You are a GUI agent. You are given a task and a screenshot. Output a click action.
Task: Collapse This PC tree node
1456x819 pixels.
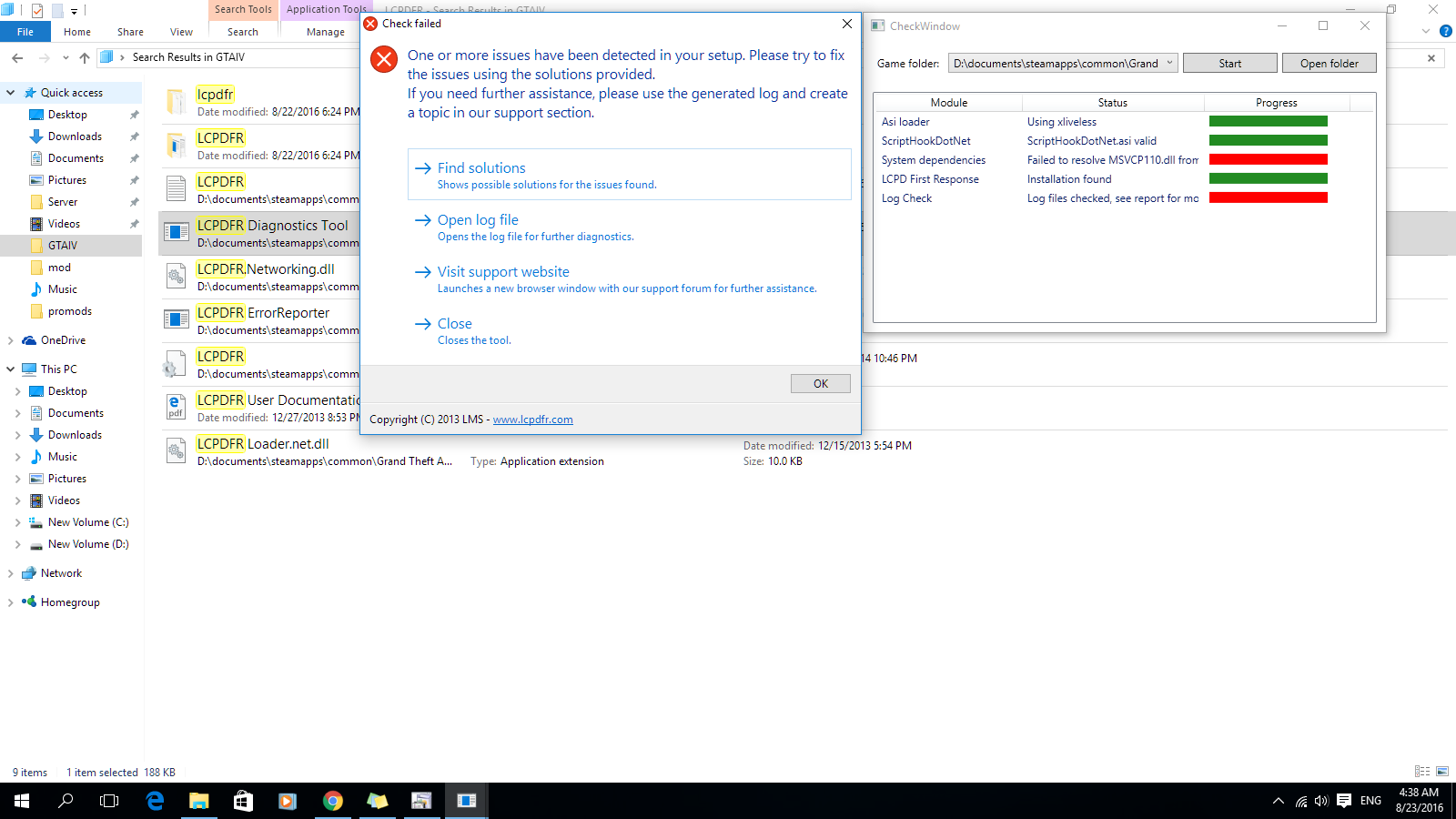(11, 369)
